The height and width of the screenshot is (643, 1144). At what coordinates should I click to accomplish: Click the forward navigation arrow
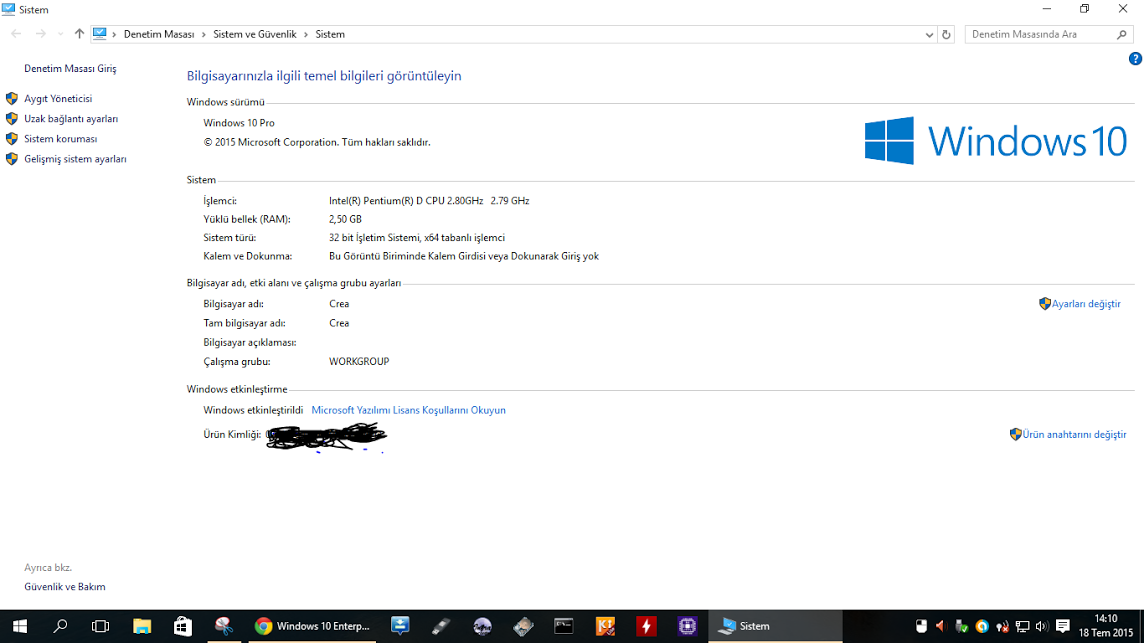pos(40,34)
